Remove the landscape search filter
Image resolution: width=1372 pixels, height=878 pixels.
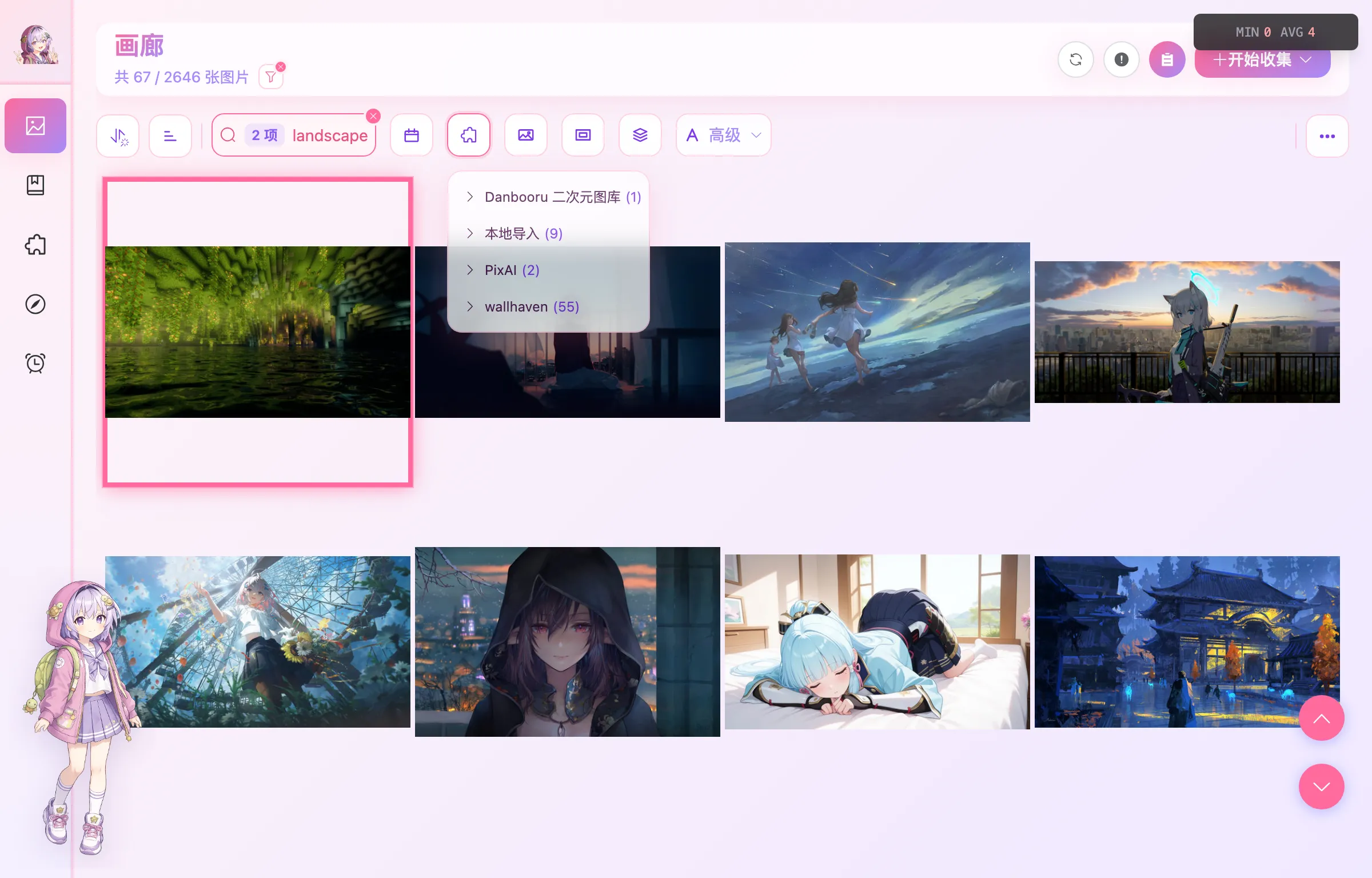point(373,116)
